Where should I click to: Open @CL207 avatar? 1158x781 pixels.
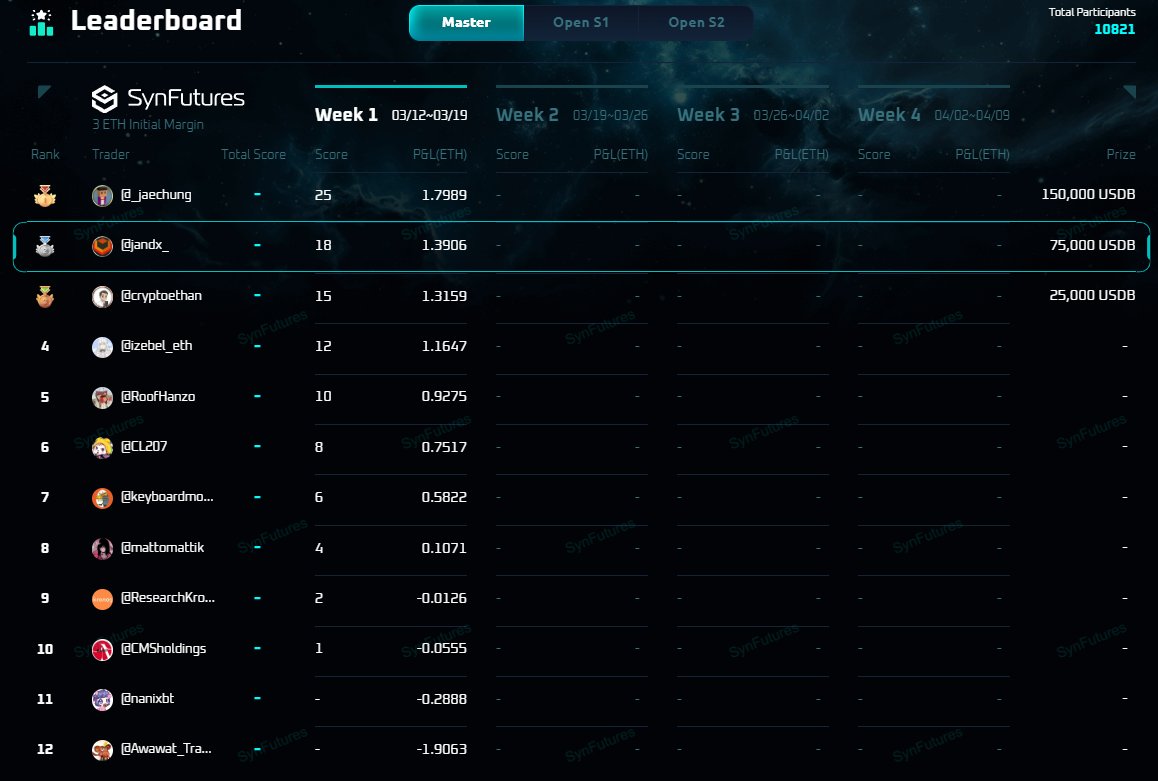coord(102,447)
